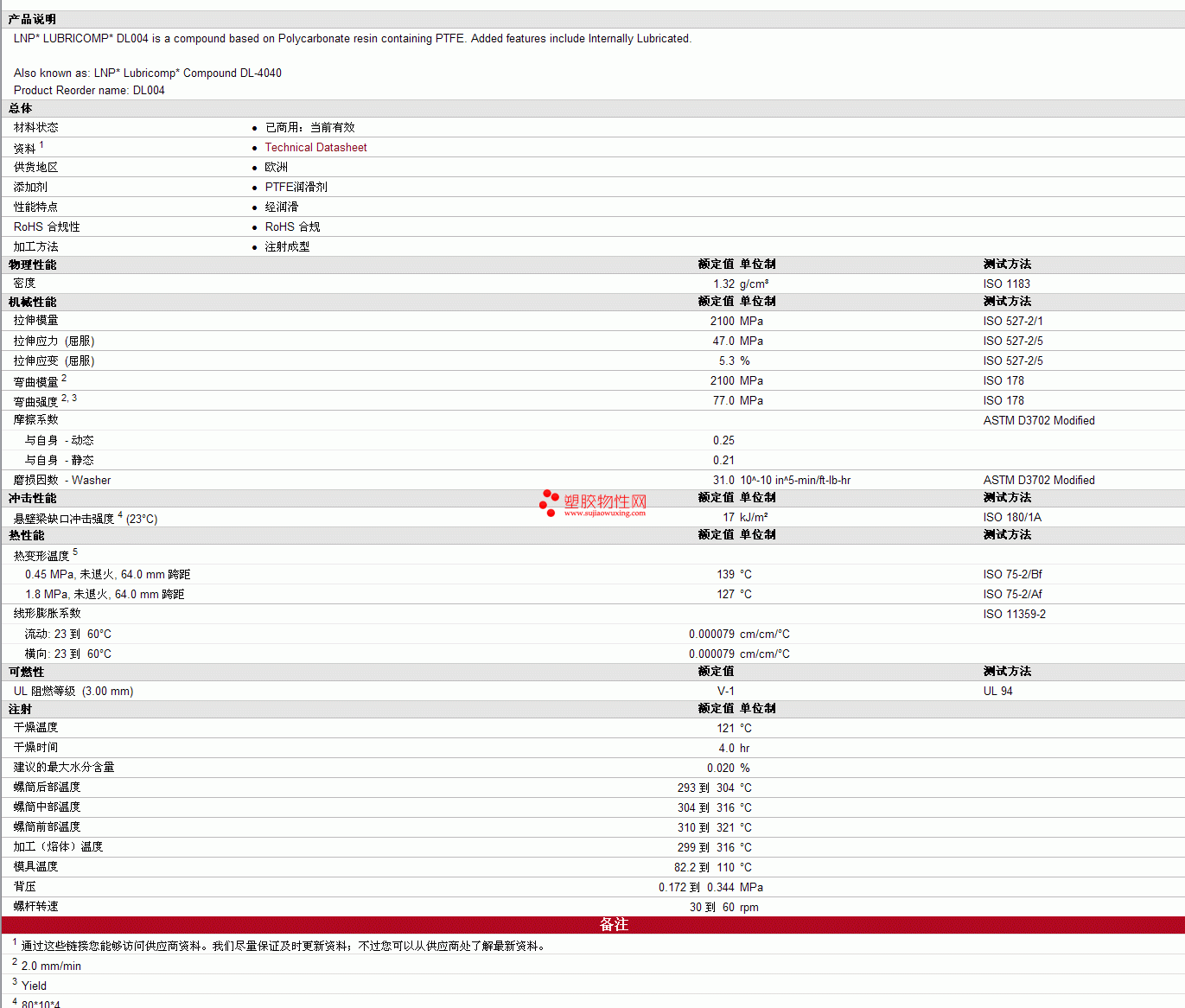
Task: Select the 293 到 304 rear barrel temperature
Action: click(706, 788)
